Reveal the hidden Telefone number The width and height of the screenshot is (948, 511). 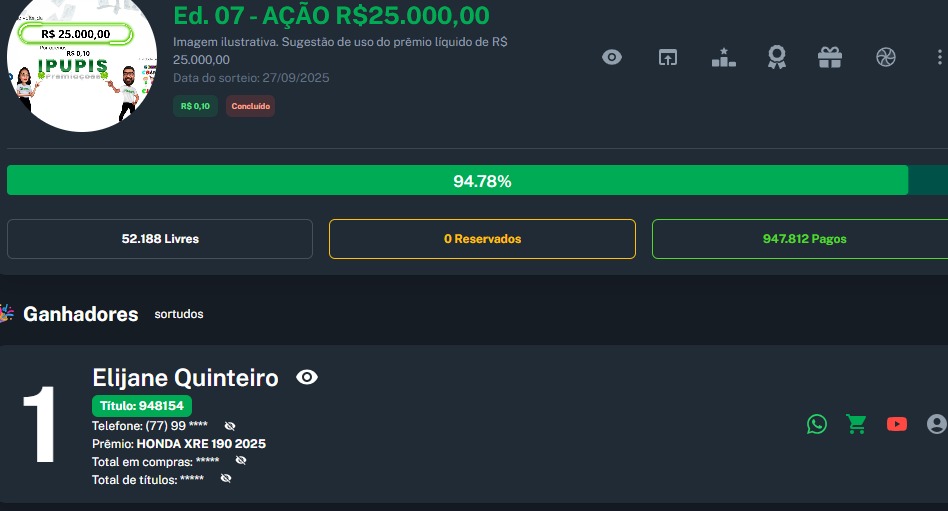click(x=230, y=426)
